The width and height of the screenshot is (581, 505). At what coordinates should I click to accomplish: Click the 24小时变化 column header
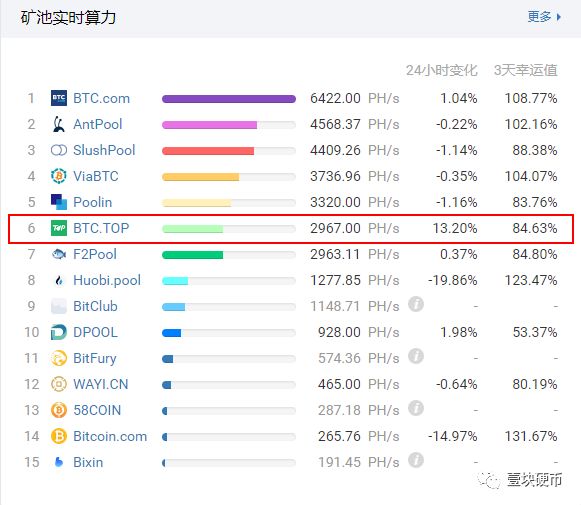coord(442,70)
